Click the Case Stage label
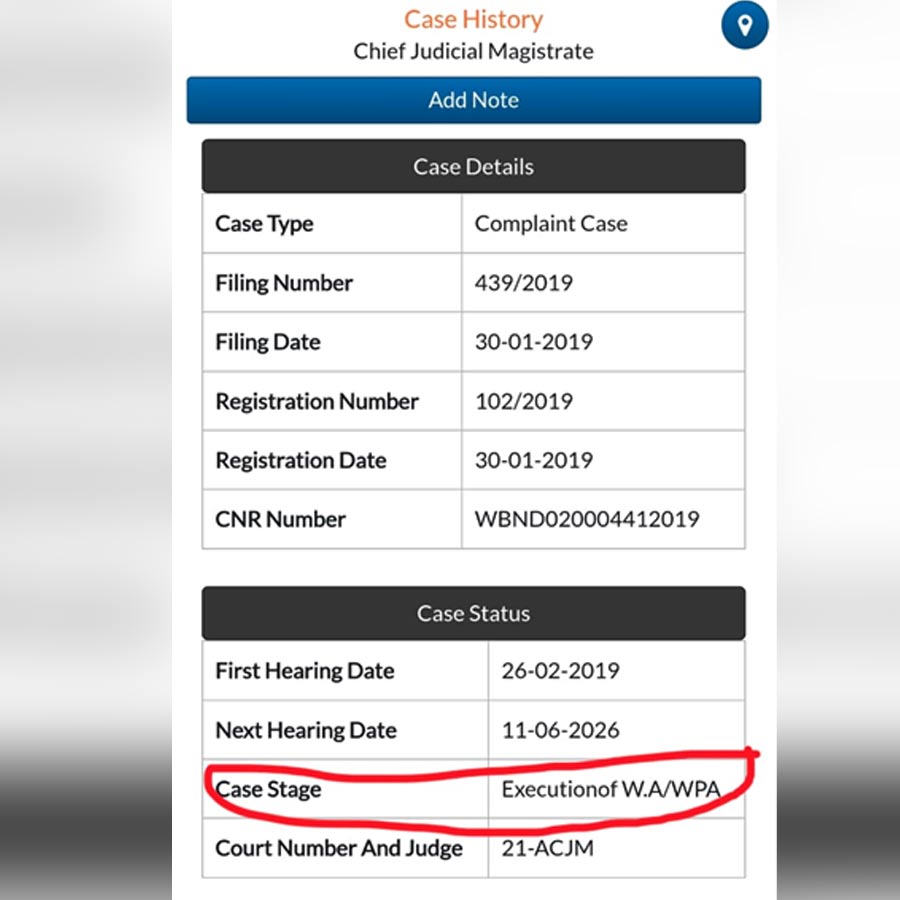This screenshot has width=900, height=900. (269, 789)
